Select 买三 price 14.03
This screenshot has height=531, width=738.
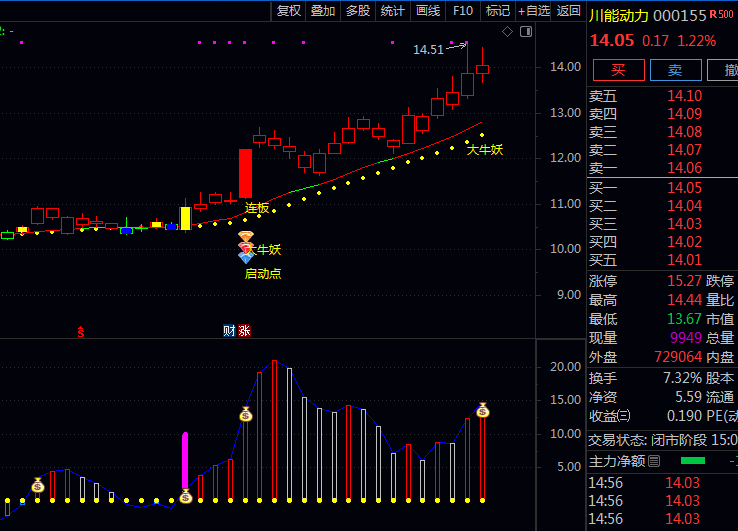684,224
